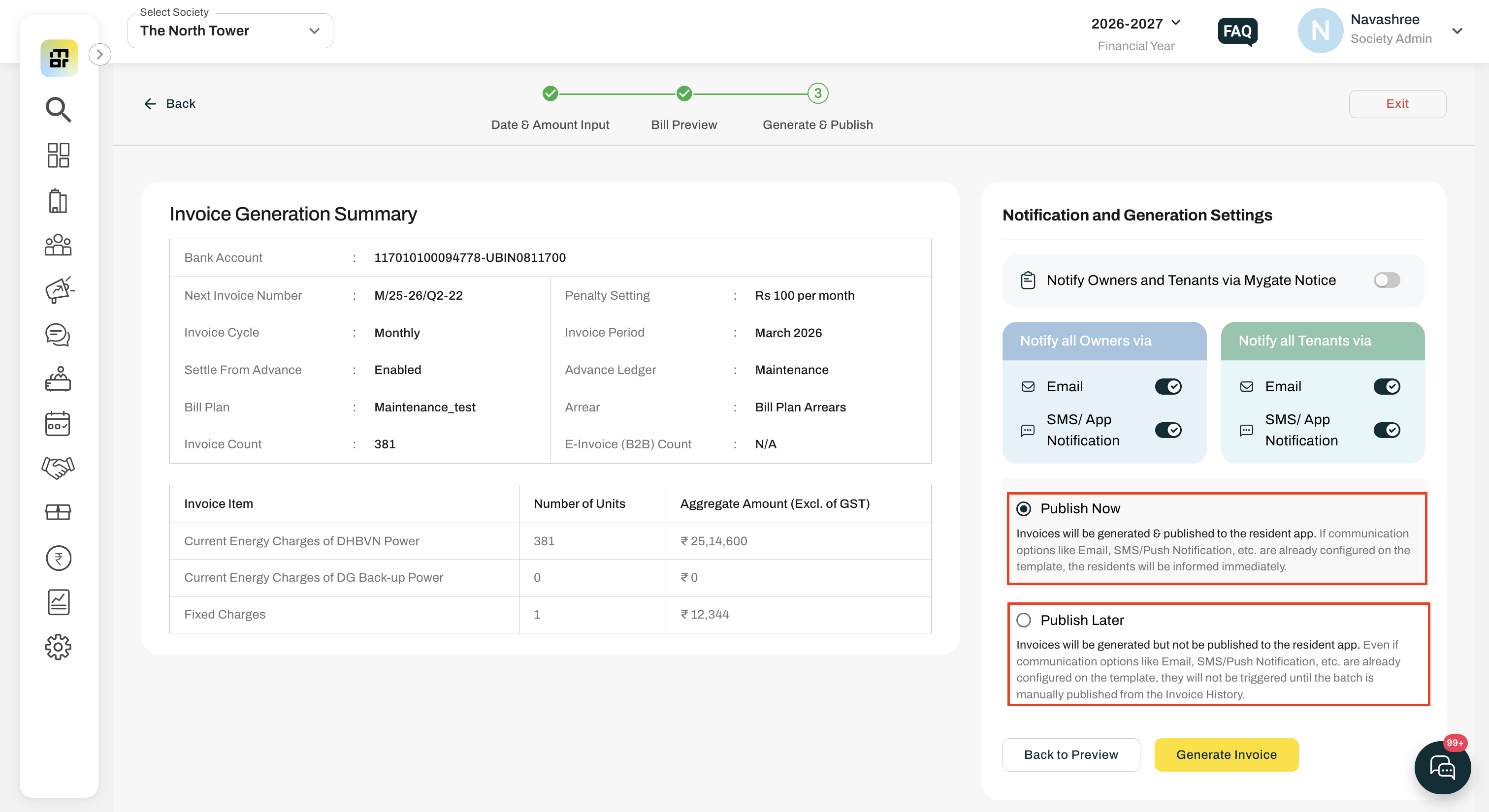Open the dashboard grid icon in sidebar
The width and height of the screenshot is (1489, 812).
pyautogui.click(x=58, y=155)
